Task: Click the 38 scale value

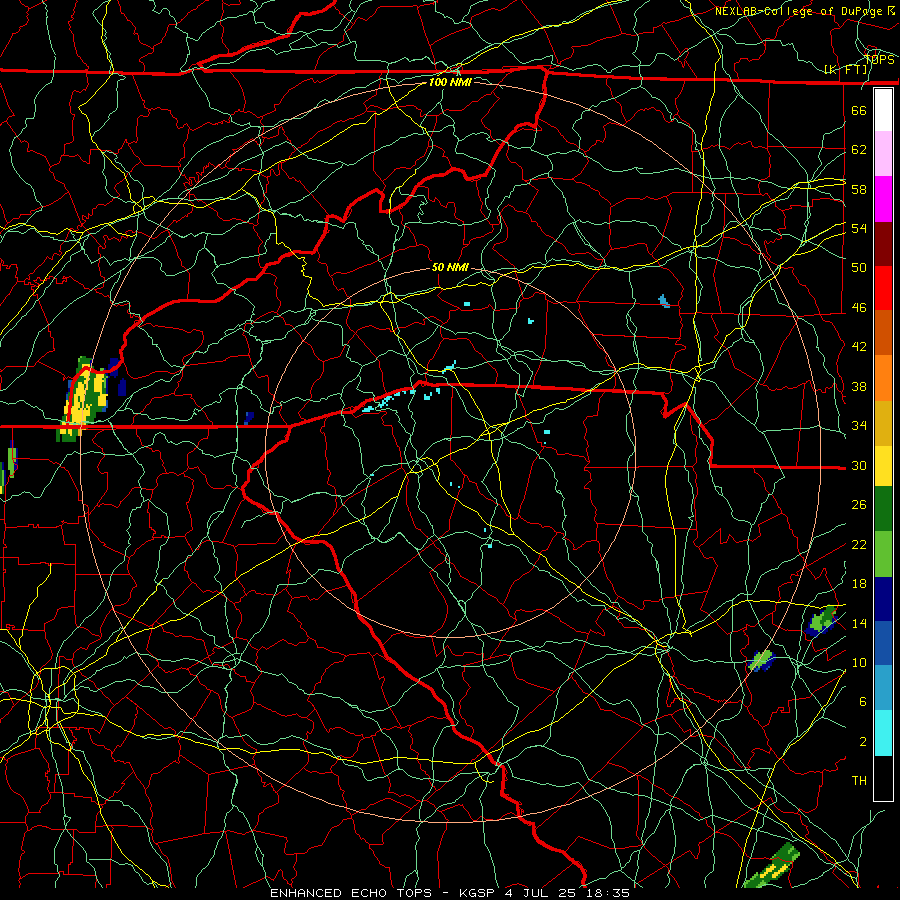Action: pyautogui.click(x=859, y=386)
